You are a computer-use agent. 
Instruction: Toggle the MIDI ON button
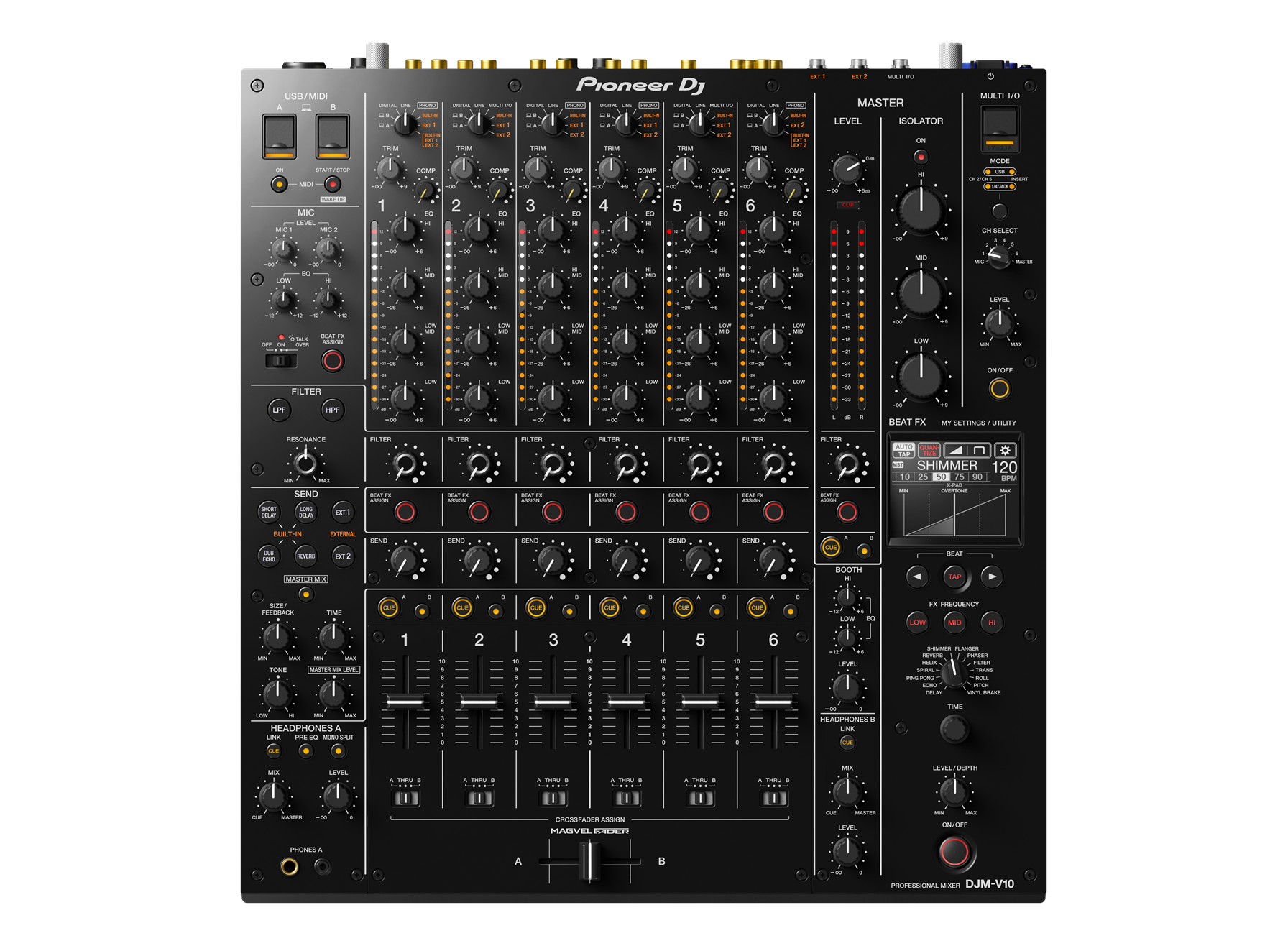tap(280, 185)
